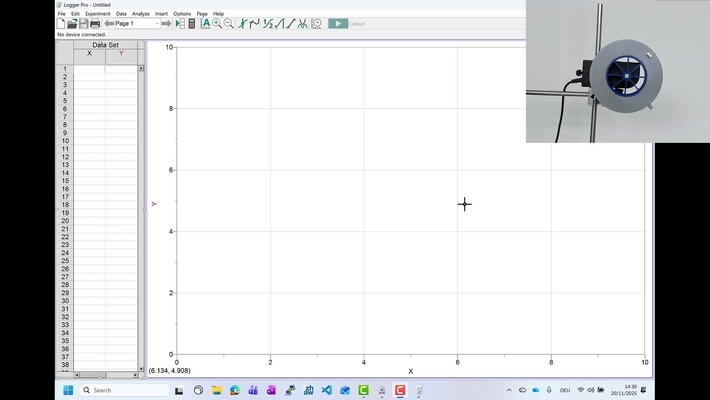Open the green Camtasia taskbar icon
Image resolution: width=710 pixels, height=400 pixels.
[363, 390]
